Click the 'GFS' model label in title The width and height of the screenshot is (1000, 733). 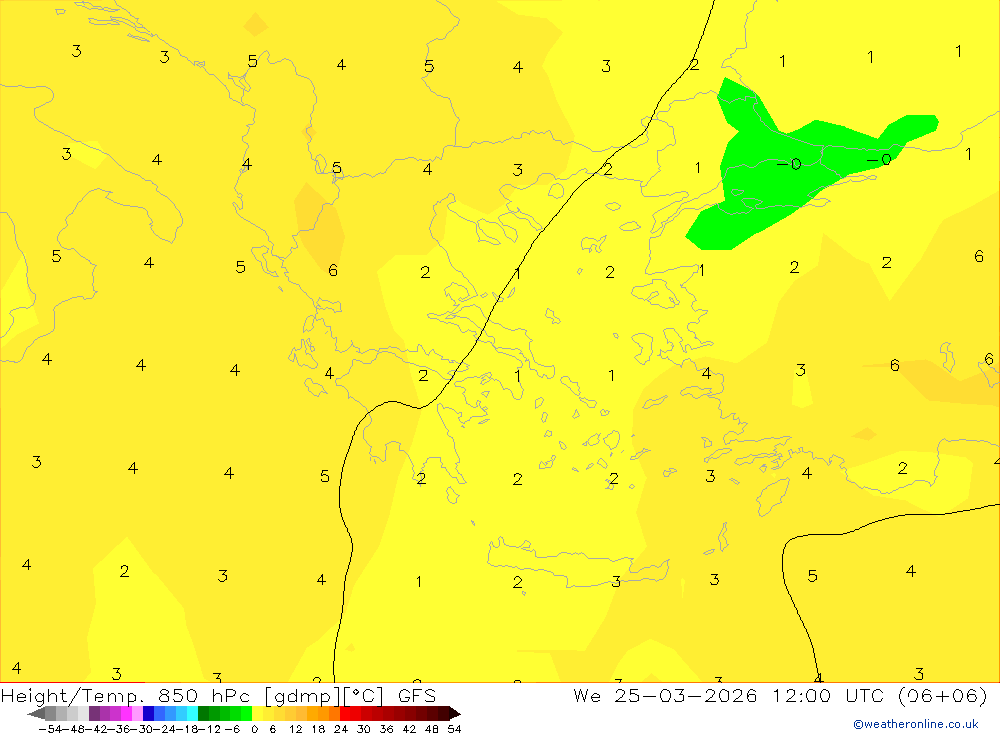pyautogui.click(x=416, y=695)
